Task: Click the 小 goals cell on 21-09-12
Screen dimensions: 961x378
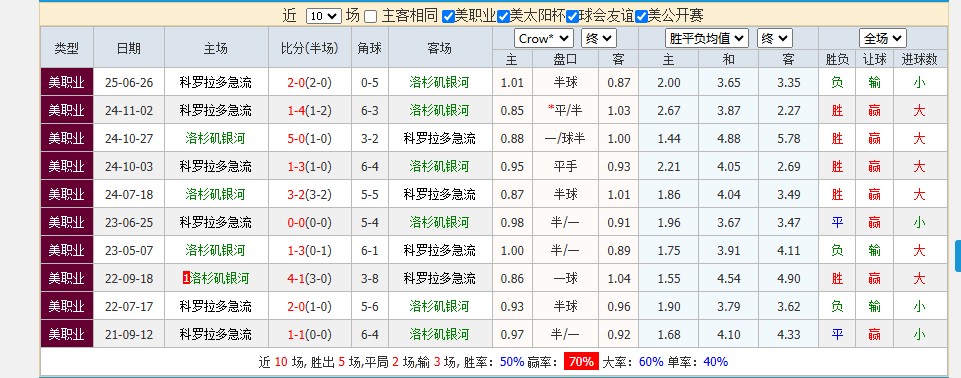Action: (x=919, y=335)
